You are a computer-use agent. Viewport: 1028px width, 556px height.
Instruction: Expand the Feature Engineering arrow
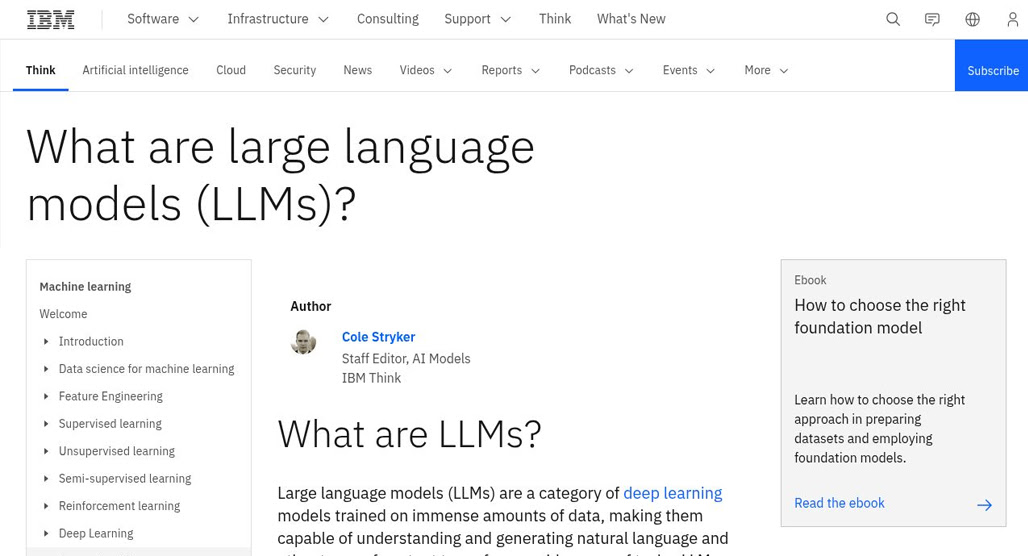(46, 397)
